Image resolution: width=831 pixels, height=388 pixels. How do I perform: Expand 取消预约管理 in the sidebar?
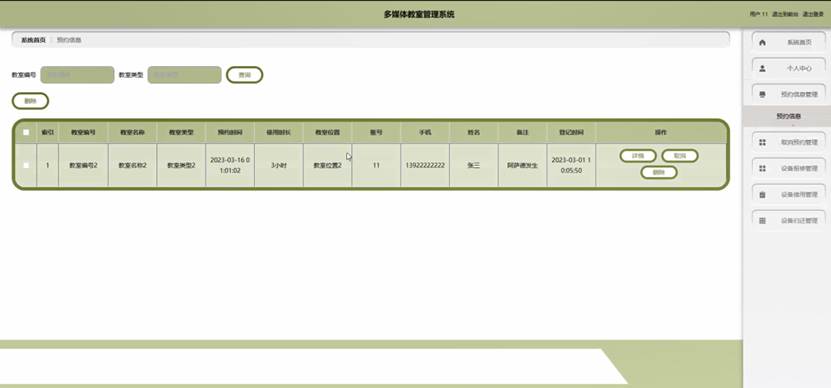788,142
